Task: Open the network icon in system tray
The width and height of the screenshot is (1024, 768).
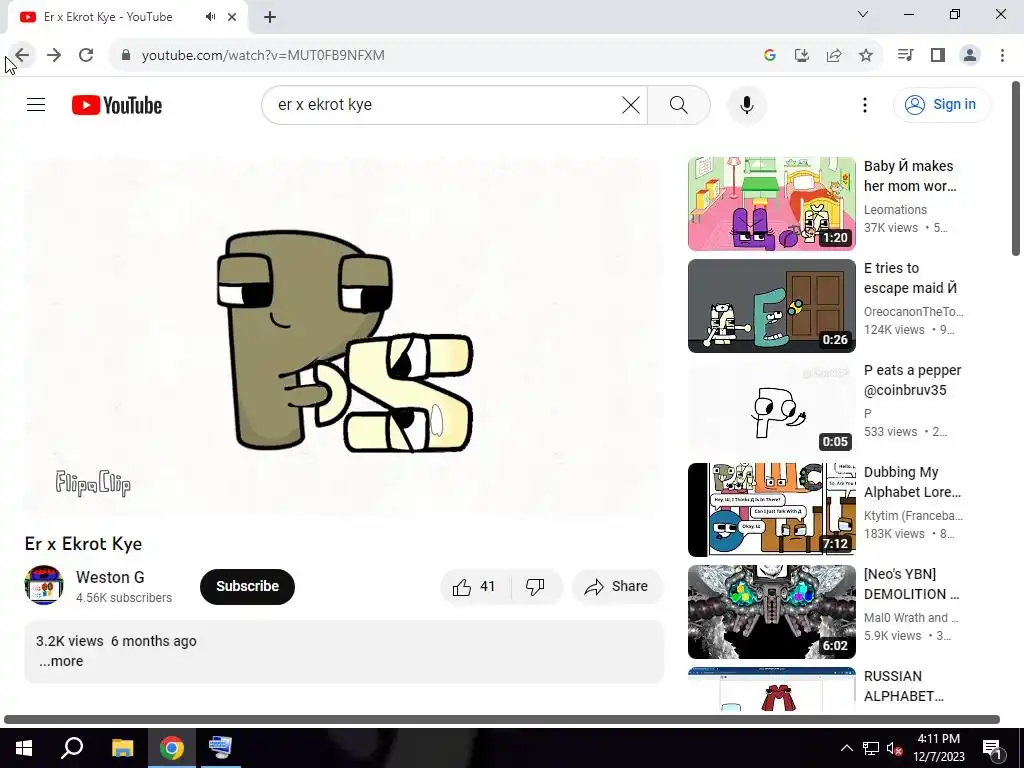Action: [871, 748]
